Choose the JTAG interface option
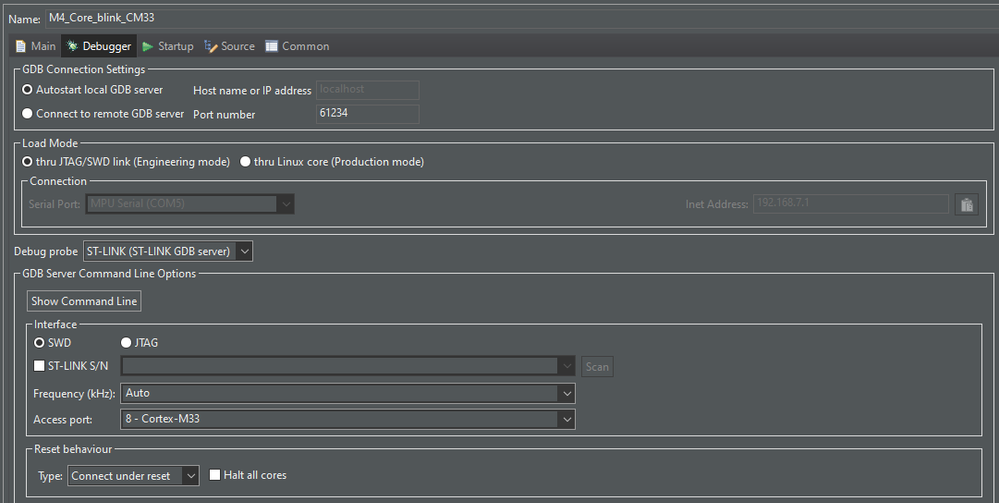The width and height of the screenshot is (999, 503). click(x=126, y=343)
